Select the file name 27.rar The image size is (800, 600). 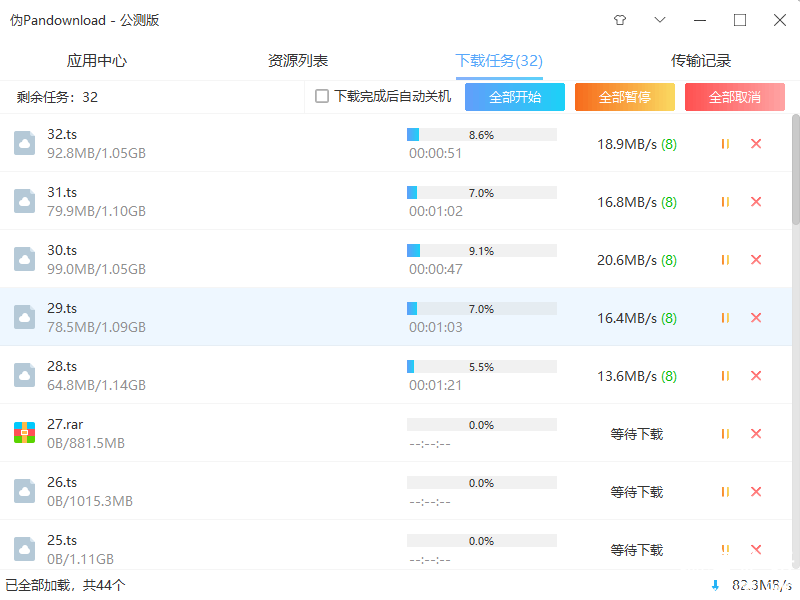click(x=65, y=424)
